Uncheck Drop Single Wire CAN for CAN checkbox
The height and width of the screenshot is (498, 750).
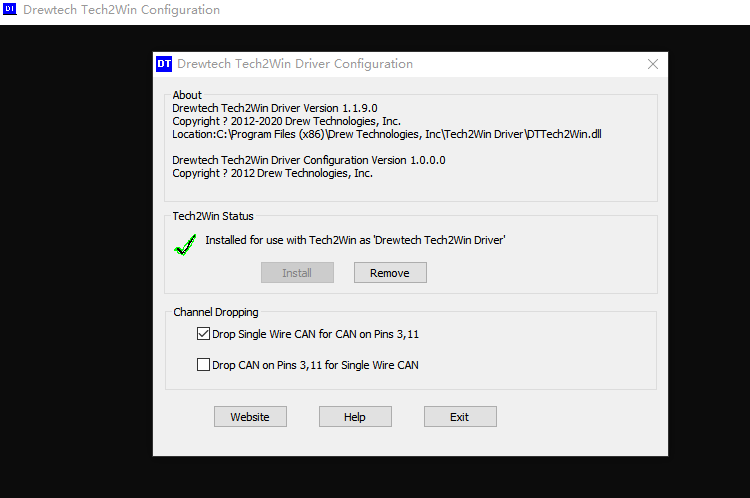click(204, 334)
